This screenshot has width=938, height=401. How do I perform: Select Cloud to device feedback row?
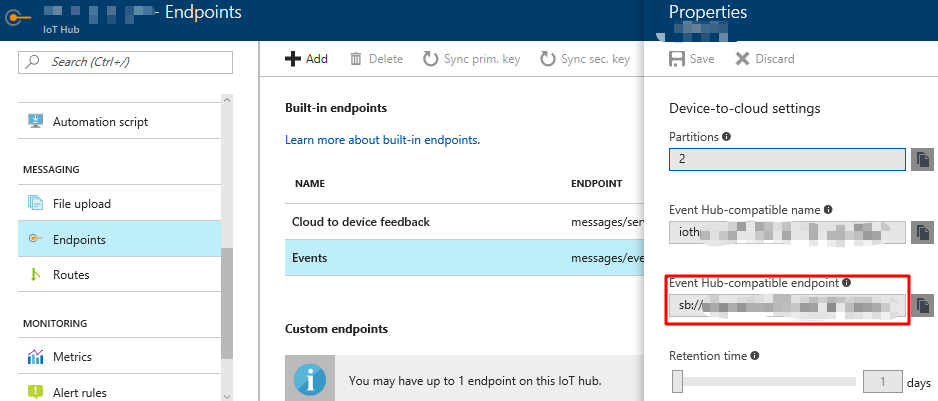(464, 221)
